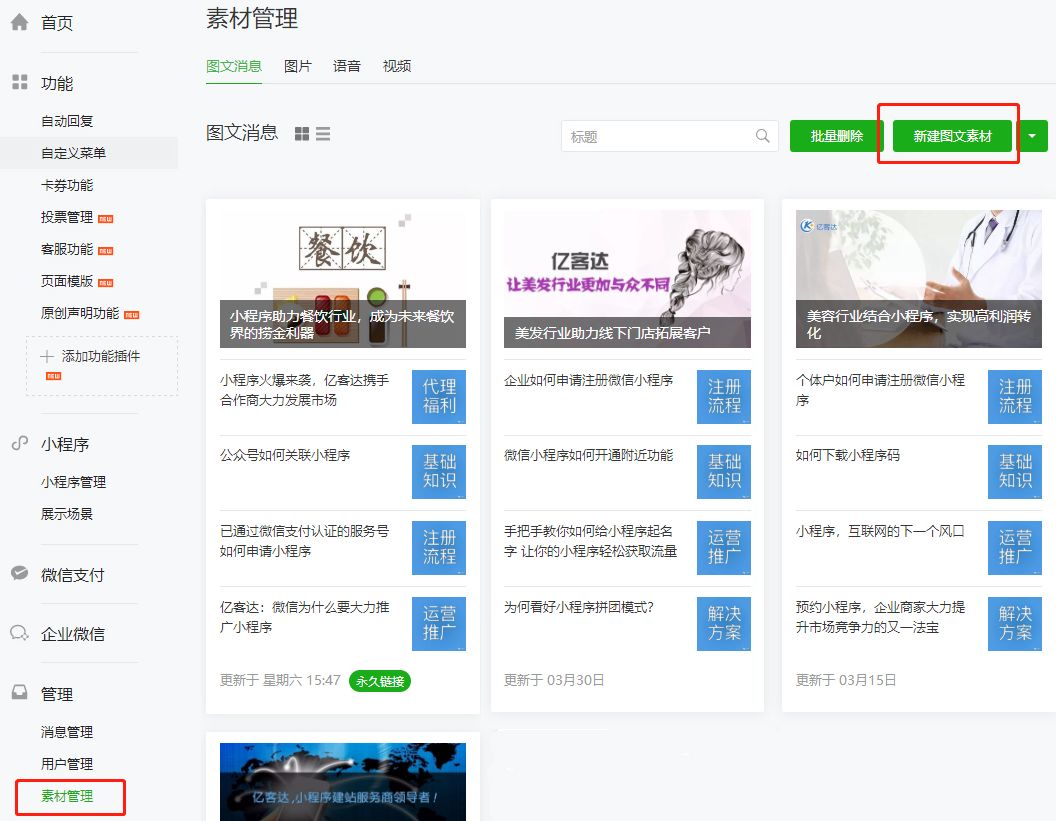
Task: Click 添加功能插件 link
Action: pyautogui.click(x=101, y=356)
